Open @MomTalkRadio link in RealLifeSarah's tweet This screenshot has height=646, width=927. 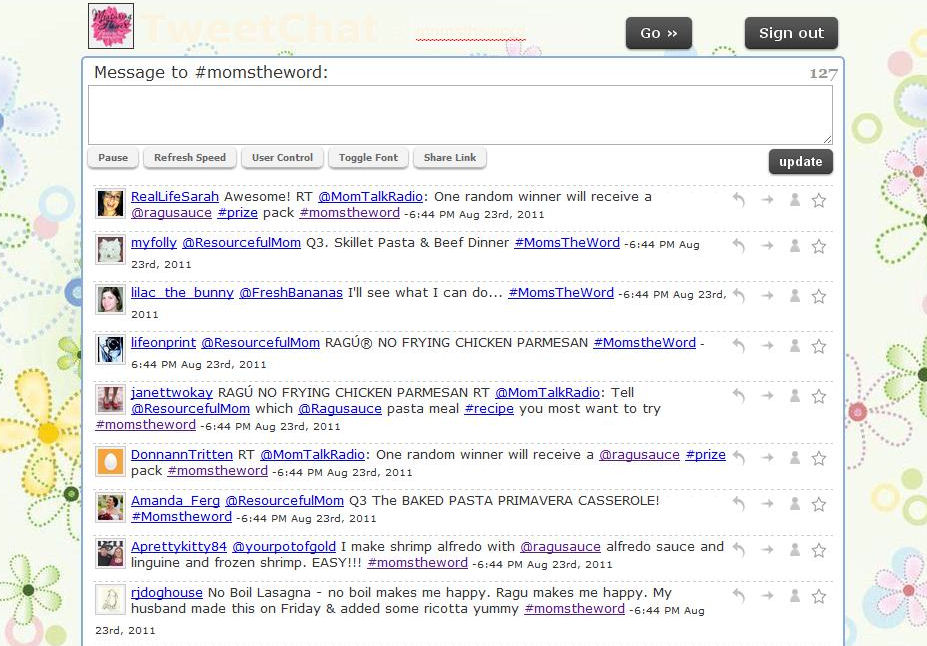tap(371, 197)
